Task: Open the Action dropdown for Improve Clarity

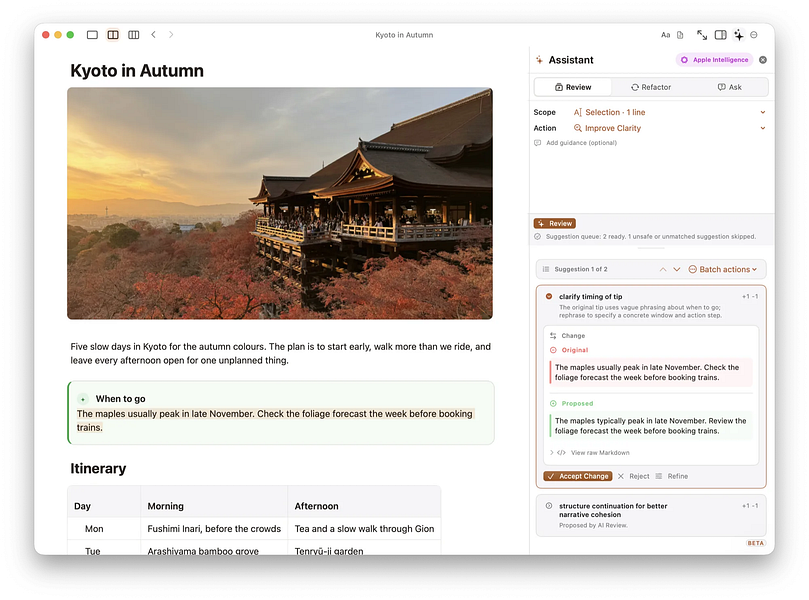Action: [669, 128]
